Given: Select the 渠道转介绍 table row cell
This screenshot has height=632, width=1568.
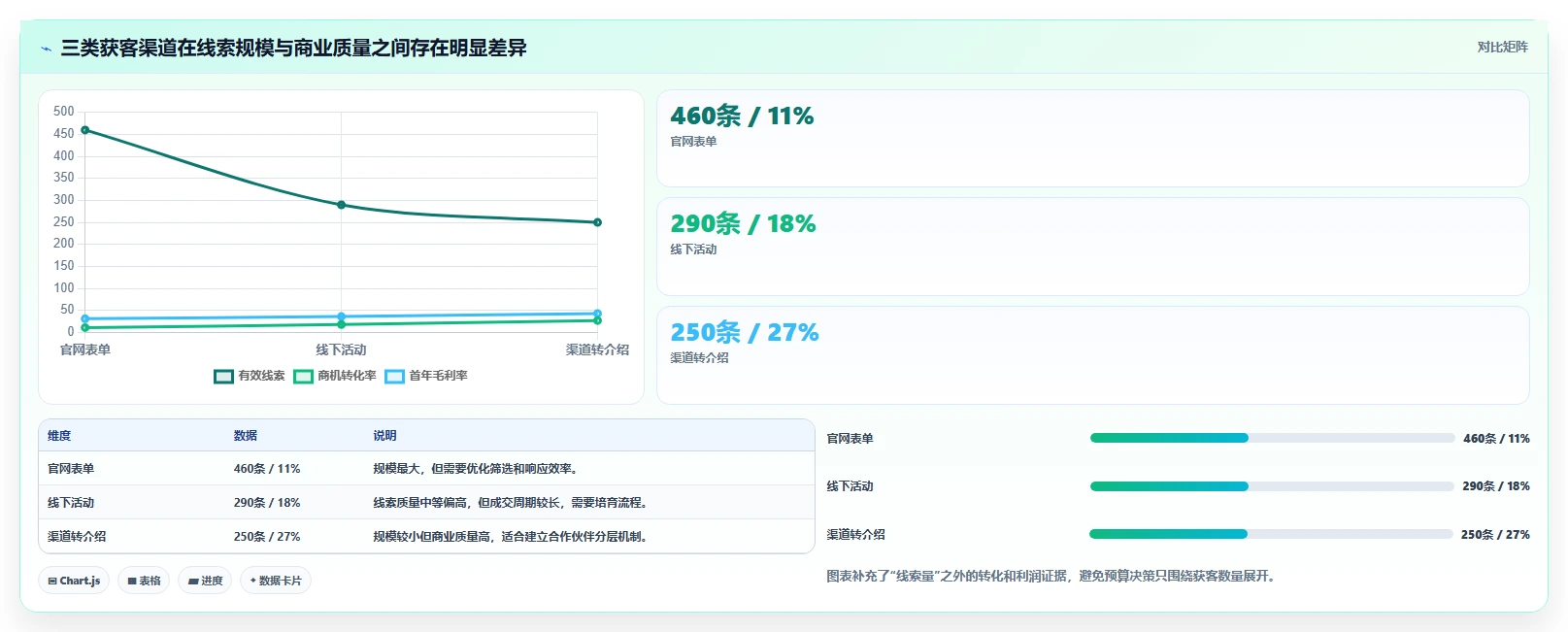Looking at the screenshot, I should pyautogui.click(x=77, y=537).
